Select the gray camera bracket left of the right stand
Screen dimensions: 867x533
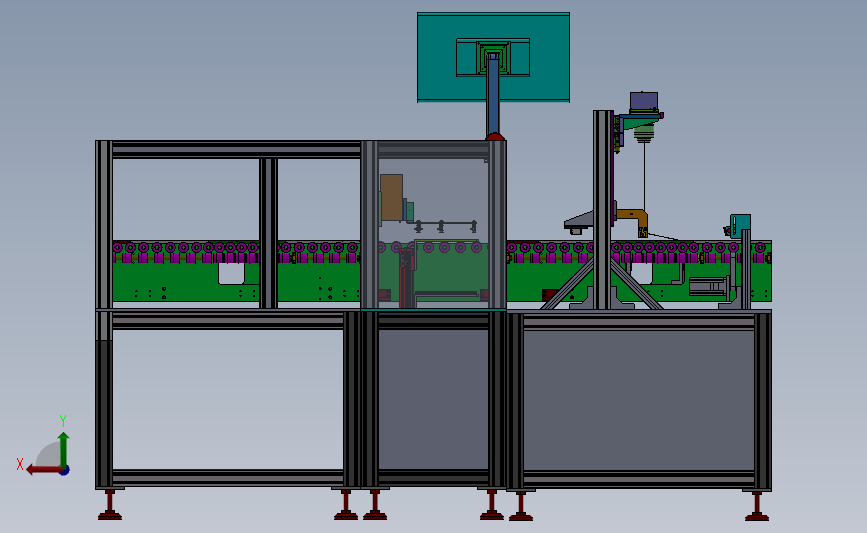pos(579,222)
